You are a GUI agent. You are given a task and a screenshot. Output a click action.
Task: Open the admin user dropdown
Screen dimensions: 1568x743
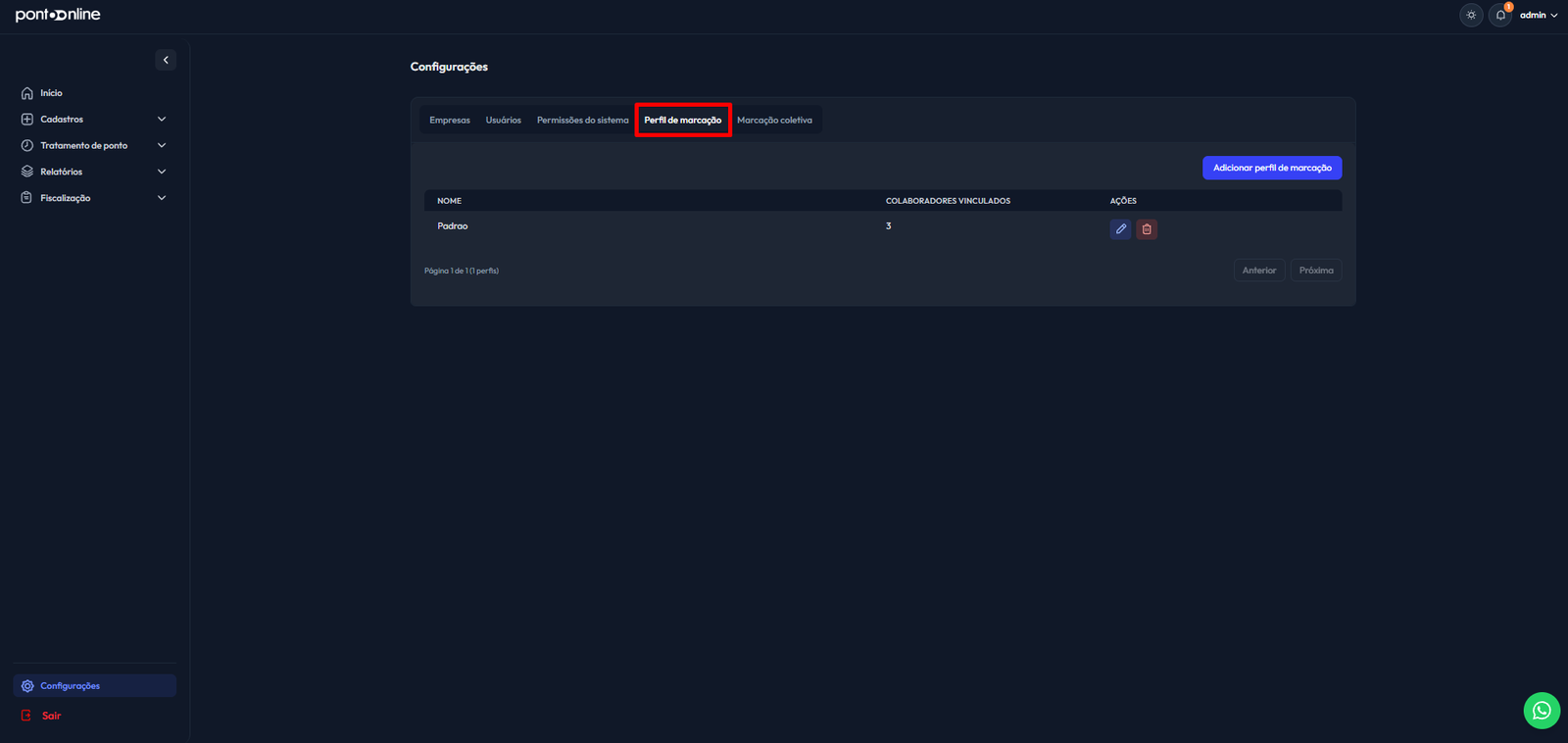pos(1539,15)
